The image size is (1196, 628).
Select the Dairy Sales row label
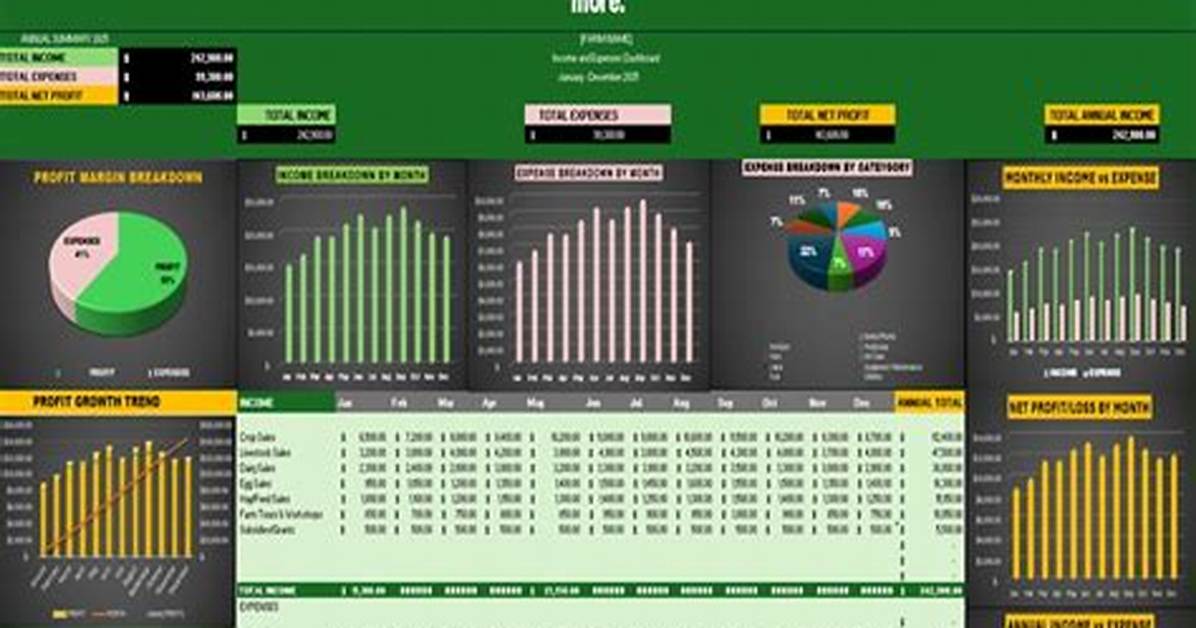pos(257,468)
